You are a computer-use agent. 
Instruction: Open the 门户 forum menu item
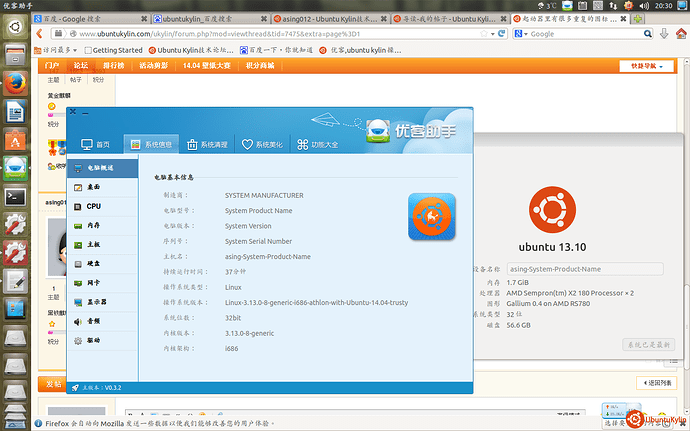click(51, 66)
